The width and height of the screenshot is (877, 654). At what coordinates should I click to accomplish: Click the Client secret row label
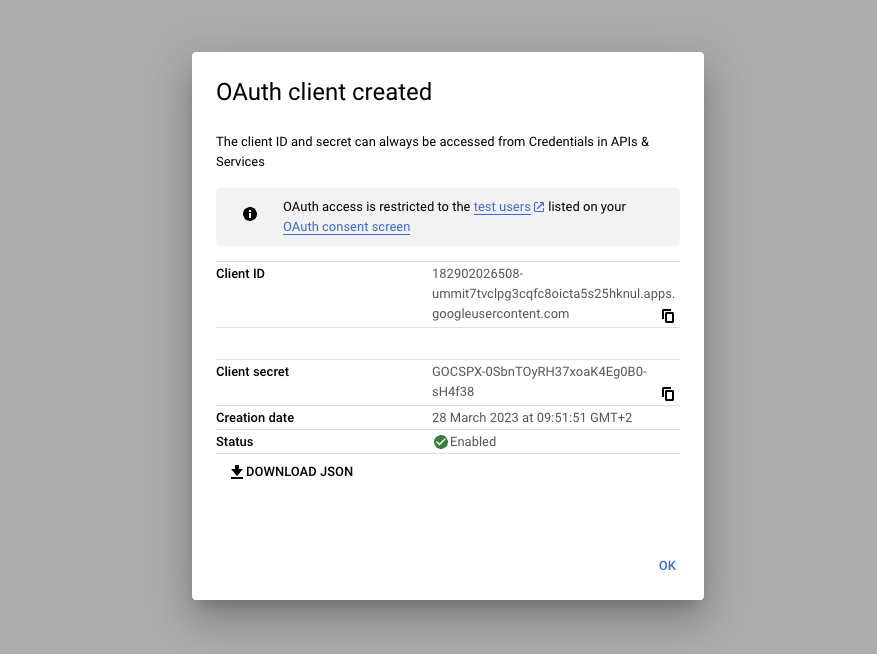(252, 371)
